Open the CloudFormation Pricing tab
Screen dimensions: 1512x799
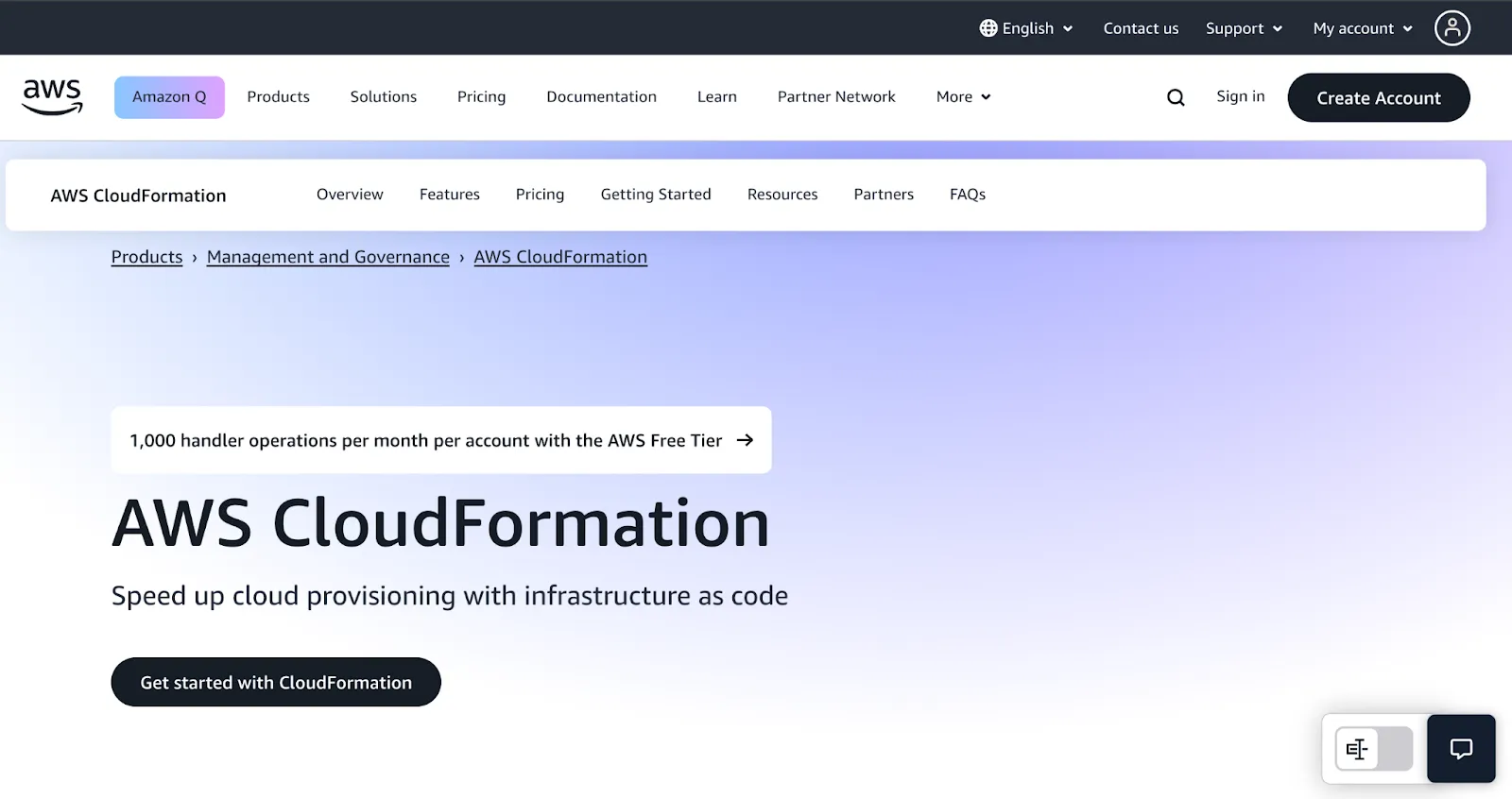click(x=540, y=194)
